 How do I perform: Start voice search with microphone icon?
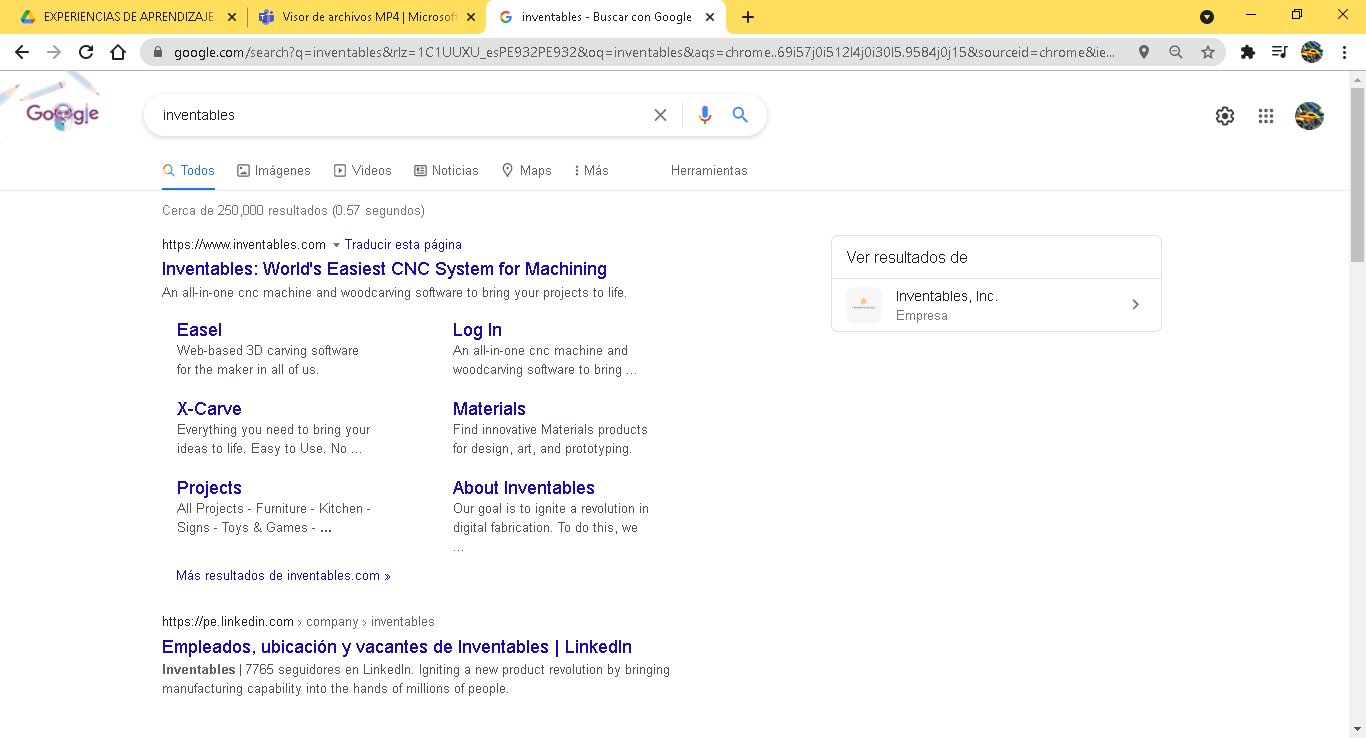pos(705,115)
